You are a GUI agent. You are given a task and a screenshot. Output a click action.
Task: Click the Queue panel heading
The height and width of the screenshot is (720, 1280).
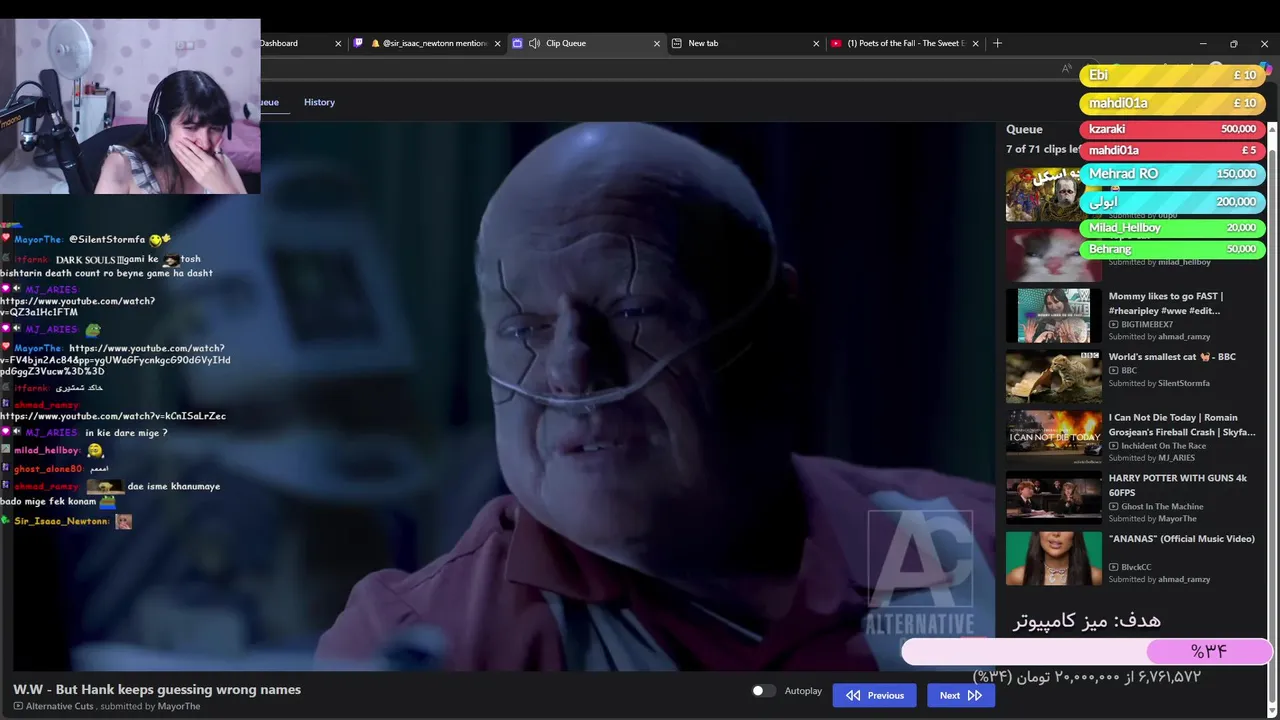coord(1024,129)
